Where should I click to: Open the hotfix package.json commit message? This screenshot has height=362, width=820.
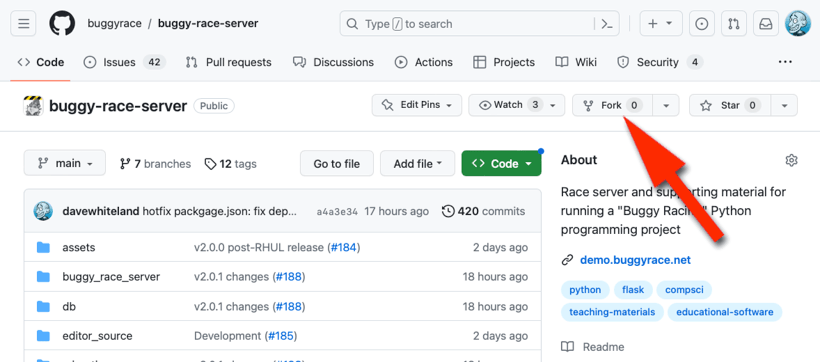pyautogui.click(x=220, y=211)
